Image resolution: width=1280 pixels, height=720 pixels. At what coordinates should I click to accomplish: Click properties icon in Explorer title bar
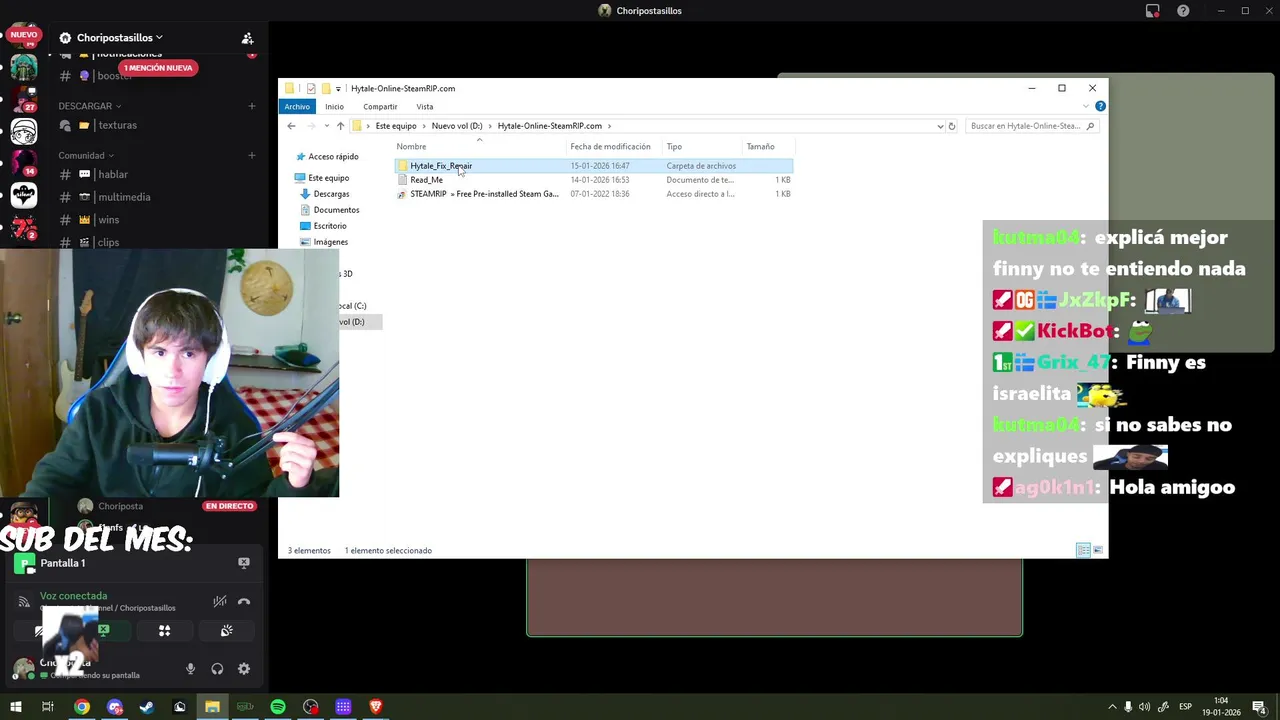coord(311,89)
